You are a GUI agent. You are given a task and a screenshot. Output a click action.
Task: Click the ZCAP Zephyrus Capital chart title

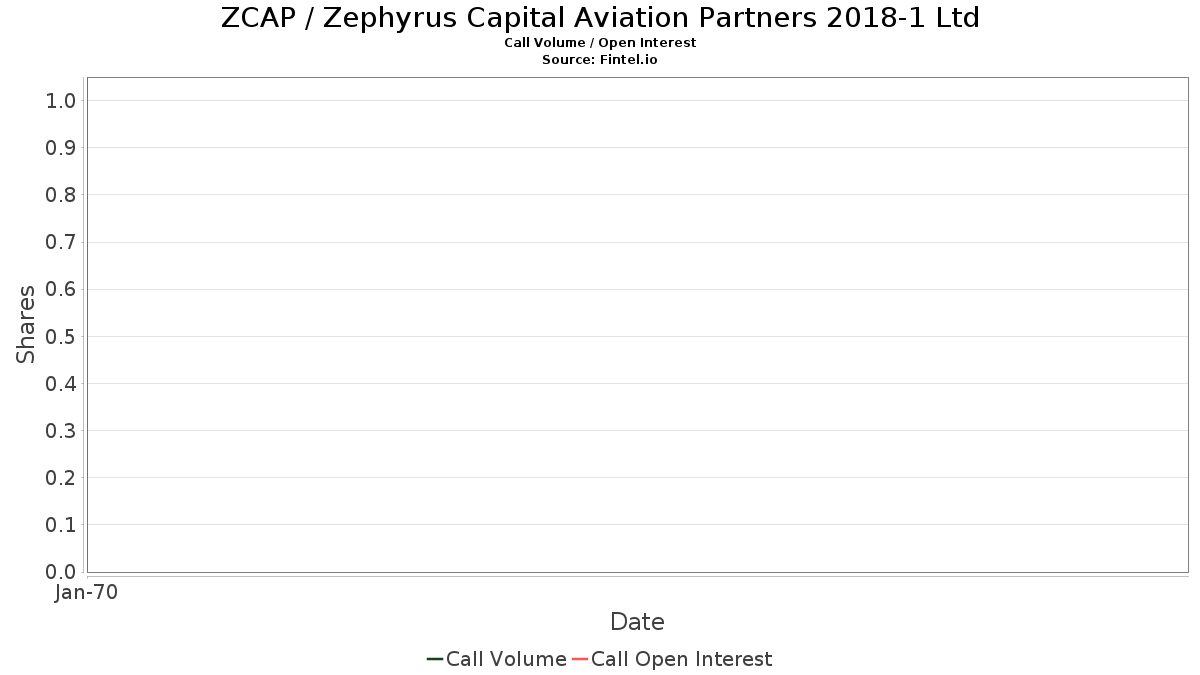pos(600,18)
